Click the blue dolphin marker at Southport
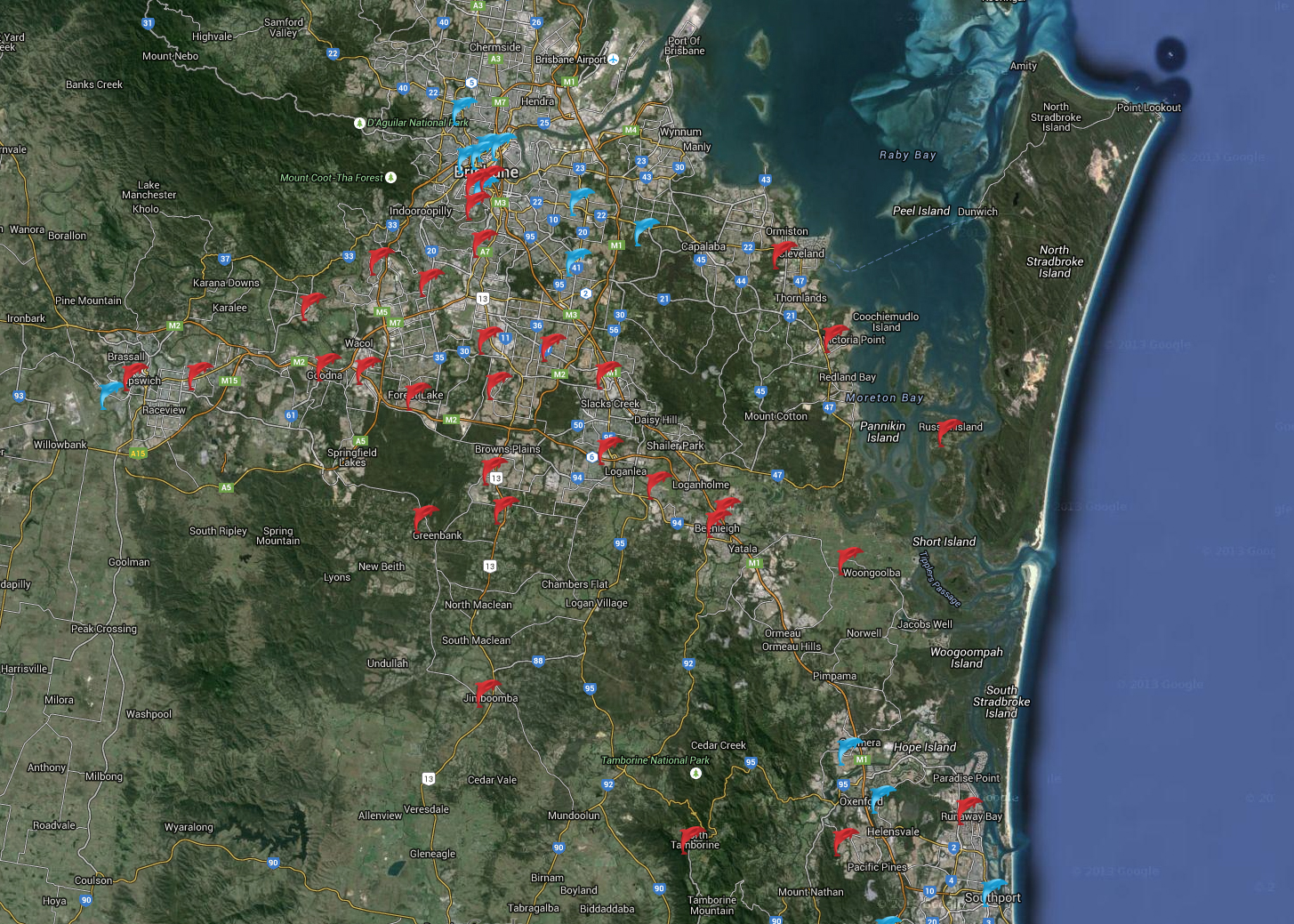Image resolution: width=1294 pixels, height=924 pixels. point(992,891)
